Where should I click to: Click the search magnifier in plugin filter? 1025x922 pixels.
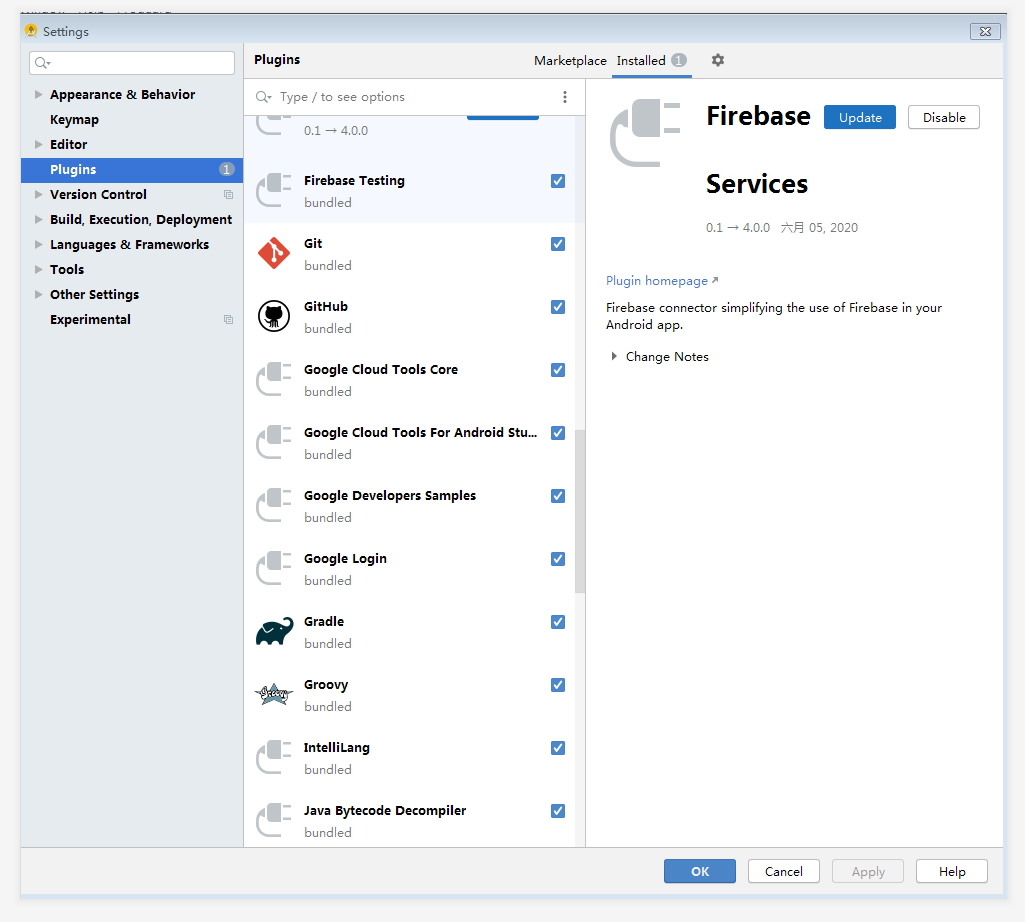click(263, 97)
